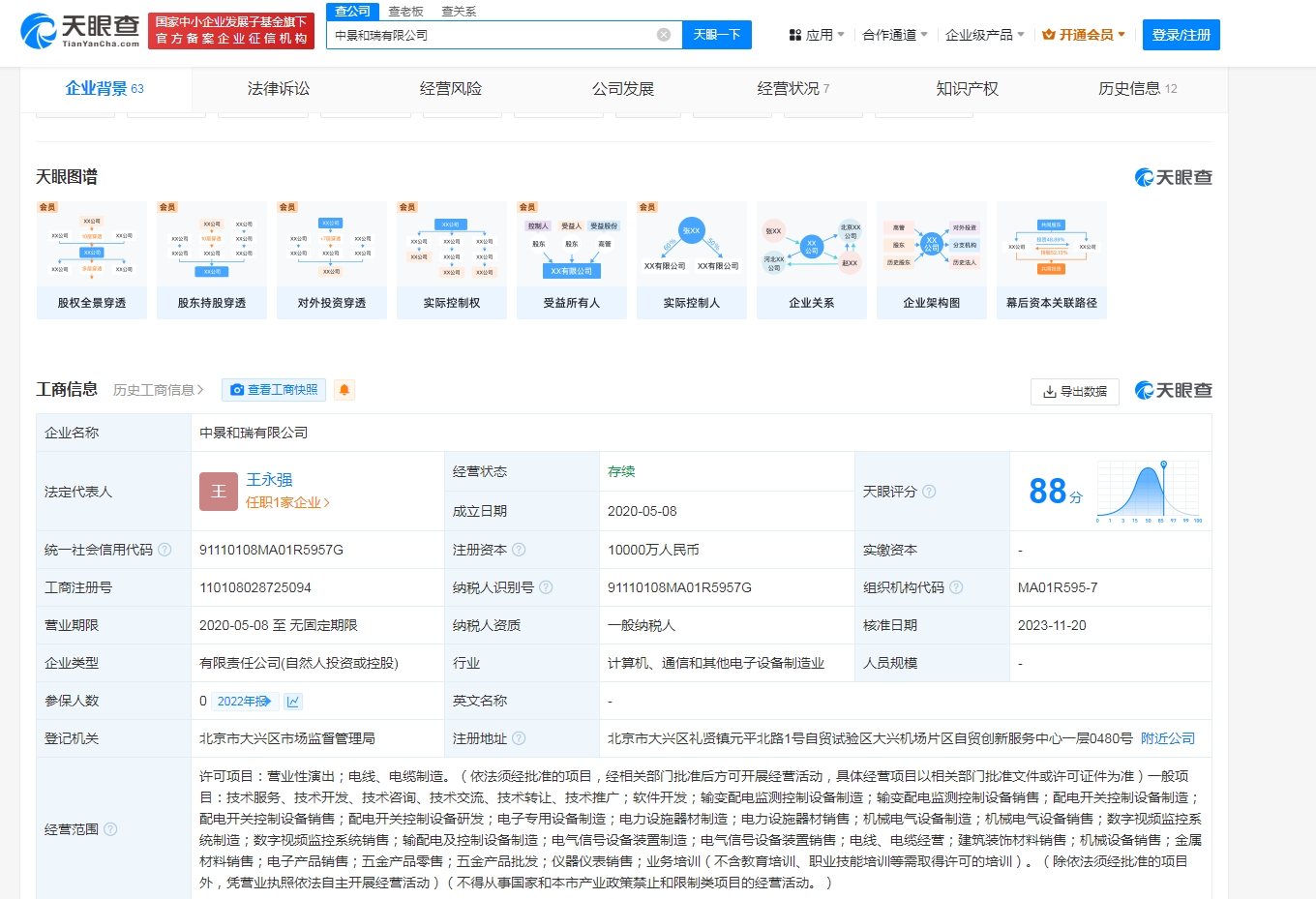Select 北京市大兴区市场监督管理局 text
The height and width of the screenshot is (899, 1316).
[287, 738]
